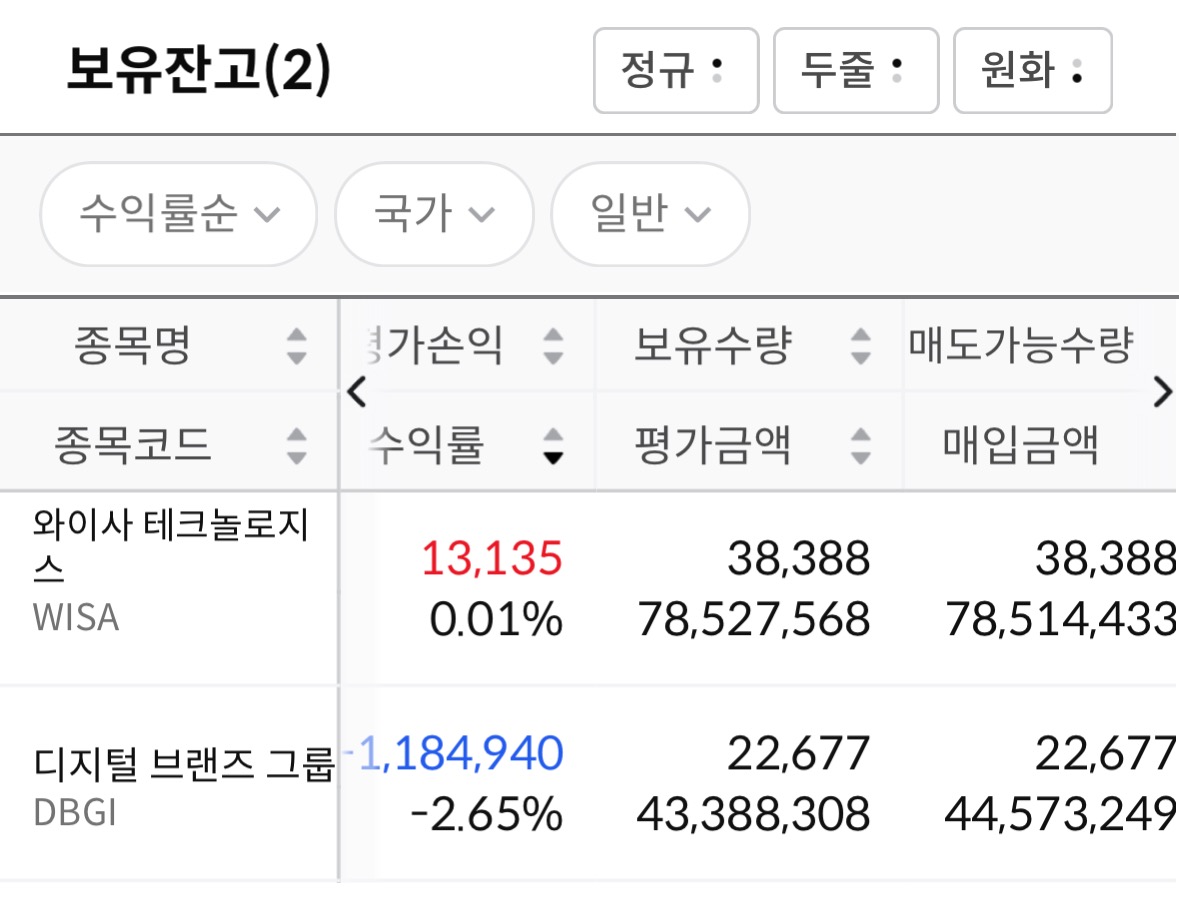Click the 0.01% return rate
The image size is (1179, 905).
pos(496,619)
